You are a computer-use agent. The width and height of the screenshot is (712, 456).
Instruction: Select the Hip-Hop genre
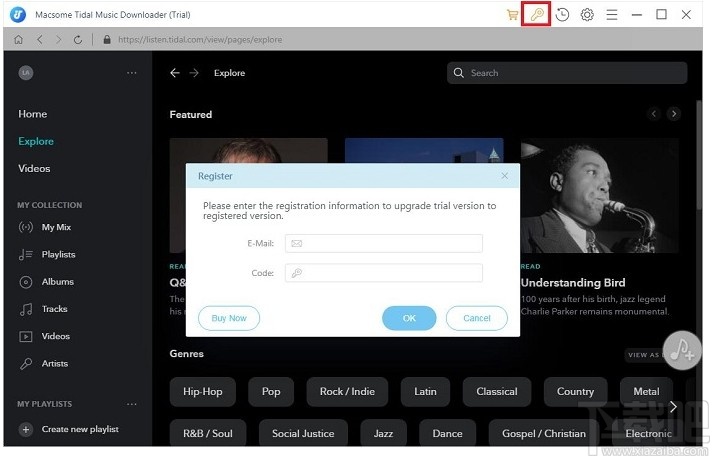click(203, 392)
